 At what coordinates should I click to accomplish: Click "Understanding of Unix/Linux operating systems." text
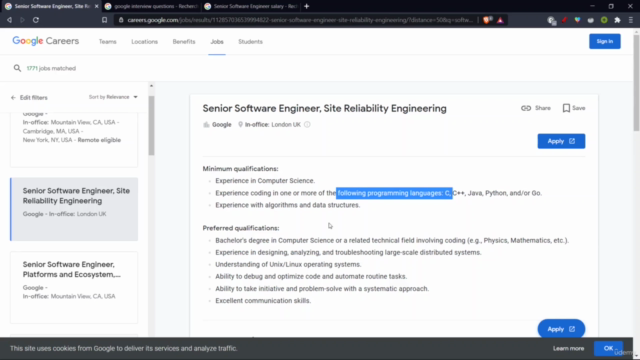click(x=288, y=264)
